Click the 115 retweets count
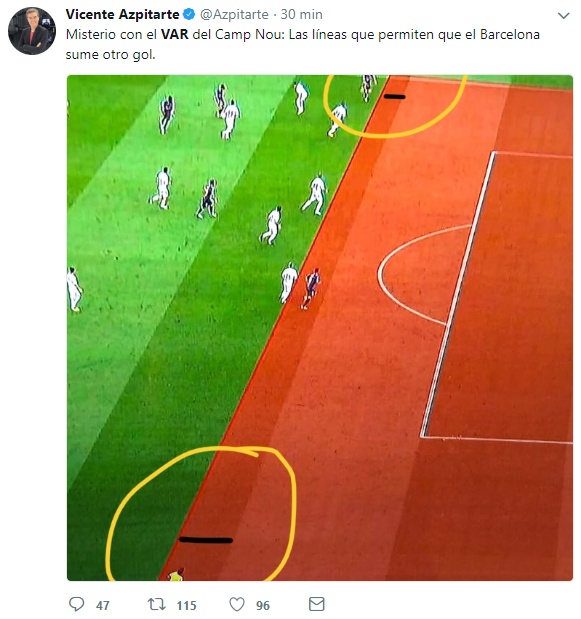This screenshot has width=581, height=619. pyautogui.click(x=186, y=605)
